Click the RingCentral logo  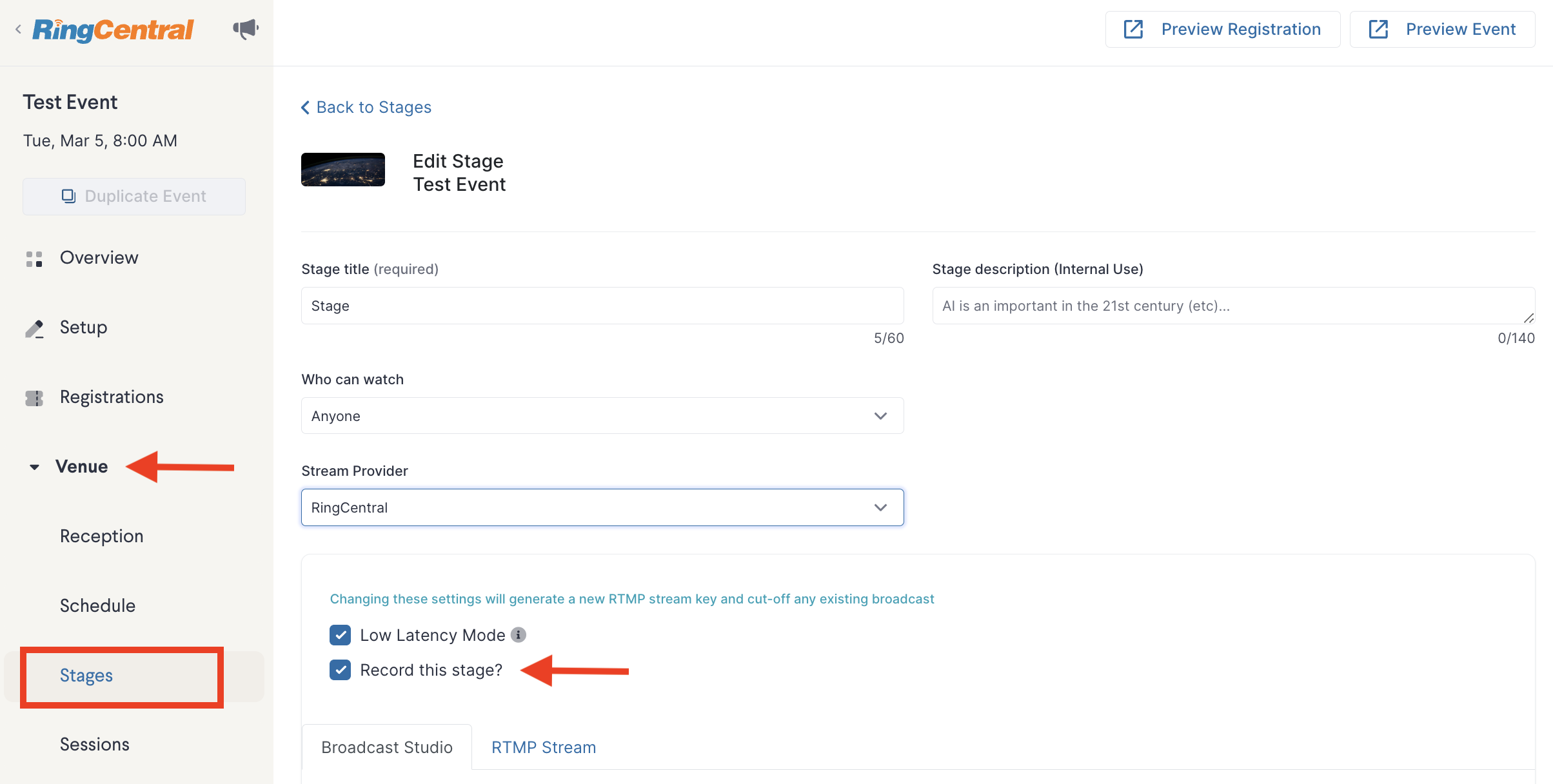[x=114, y=30]
